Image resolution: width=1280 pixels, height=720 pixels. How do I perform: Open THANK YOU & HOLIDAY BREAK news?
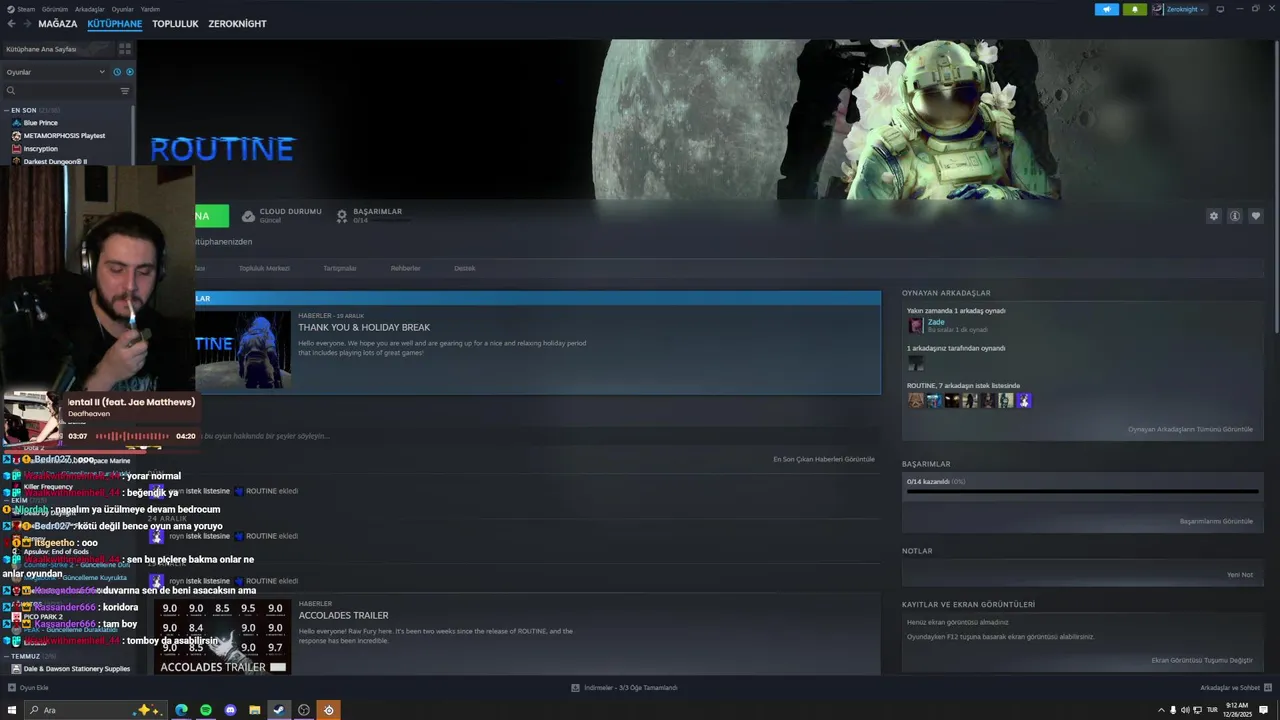tap(364, 328)
